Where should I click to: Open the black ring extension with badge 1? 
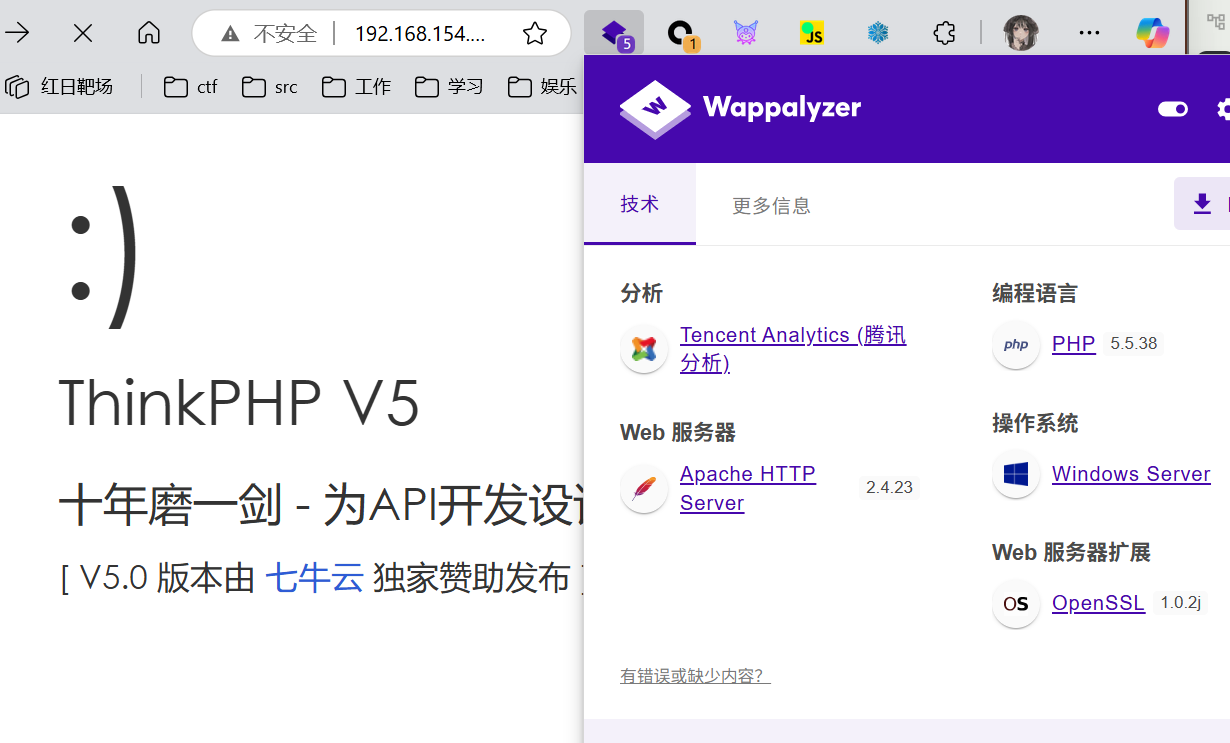tap(682, 34)
